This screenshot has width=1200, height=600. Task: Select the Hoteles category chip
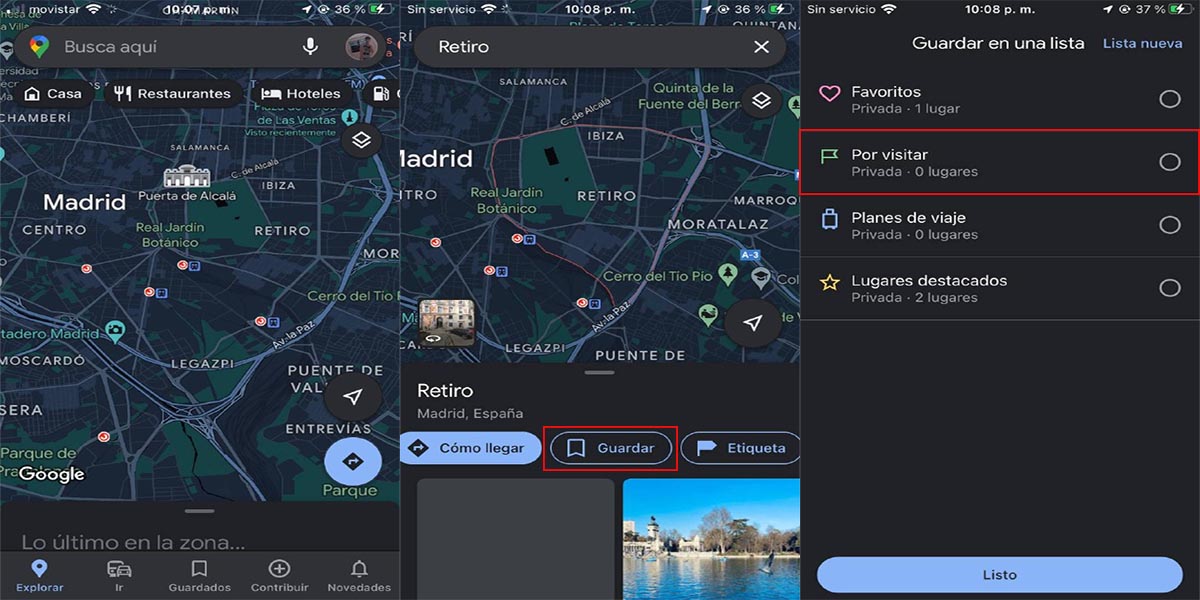coord(301,94)
